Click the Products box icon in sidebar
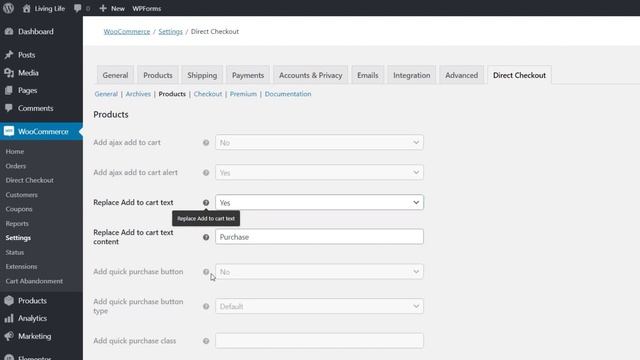Image resolution: width=640 pixels, height=360 pixels. (x=9, y=300)
